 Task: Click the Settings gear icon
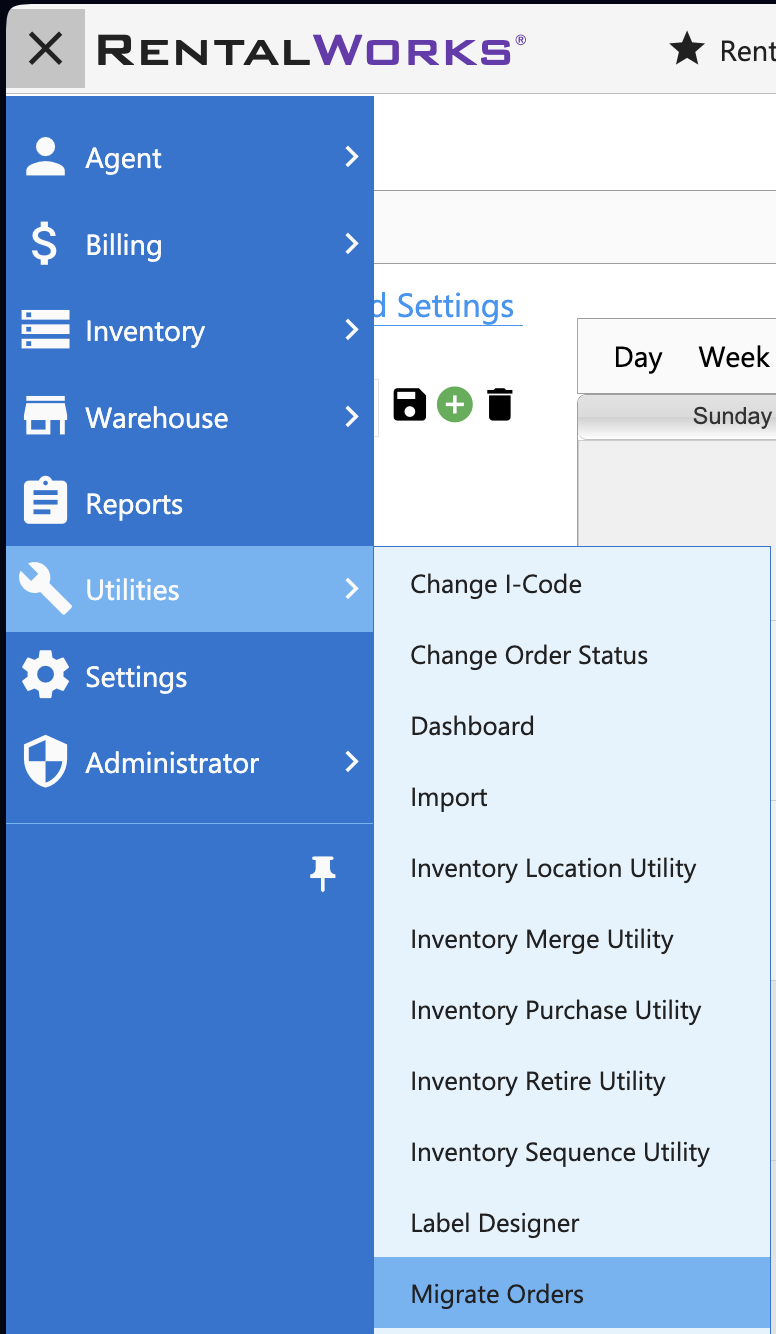[45, 676]
